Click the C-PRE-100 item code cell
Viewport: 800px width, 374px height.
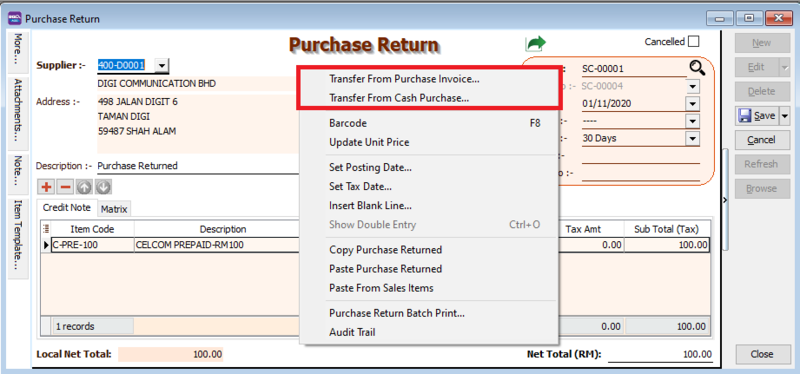click(x=92, y=245)
